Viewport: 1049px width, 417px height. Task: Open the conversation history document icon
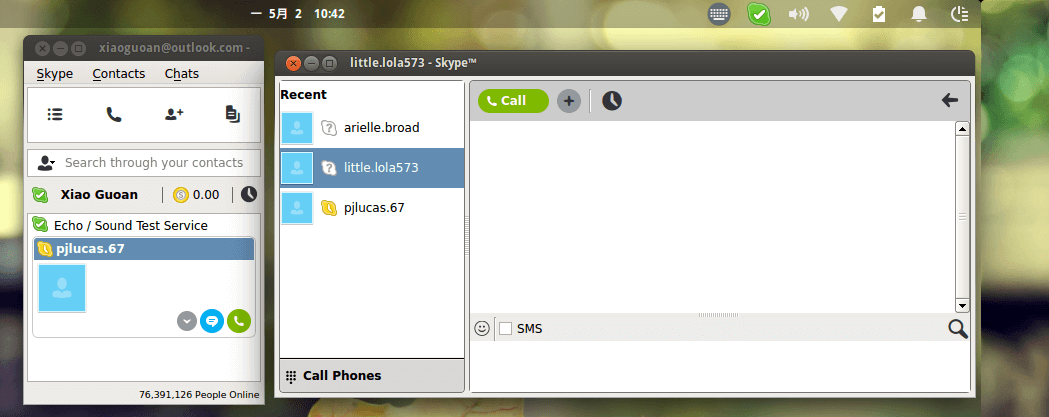[232, 114]
